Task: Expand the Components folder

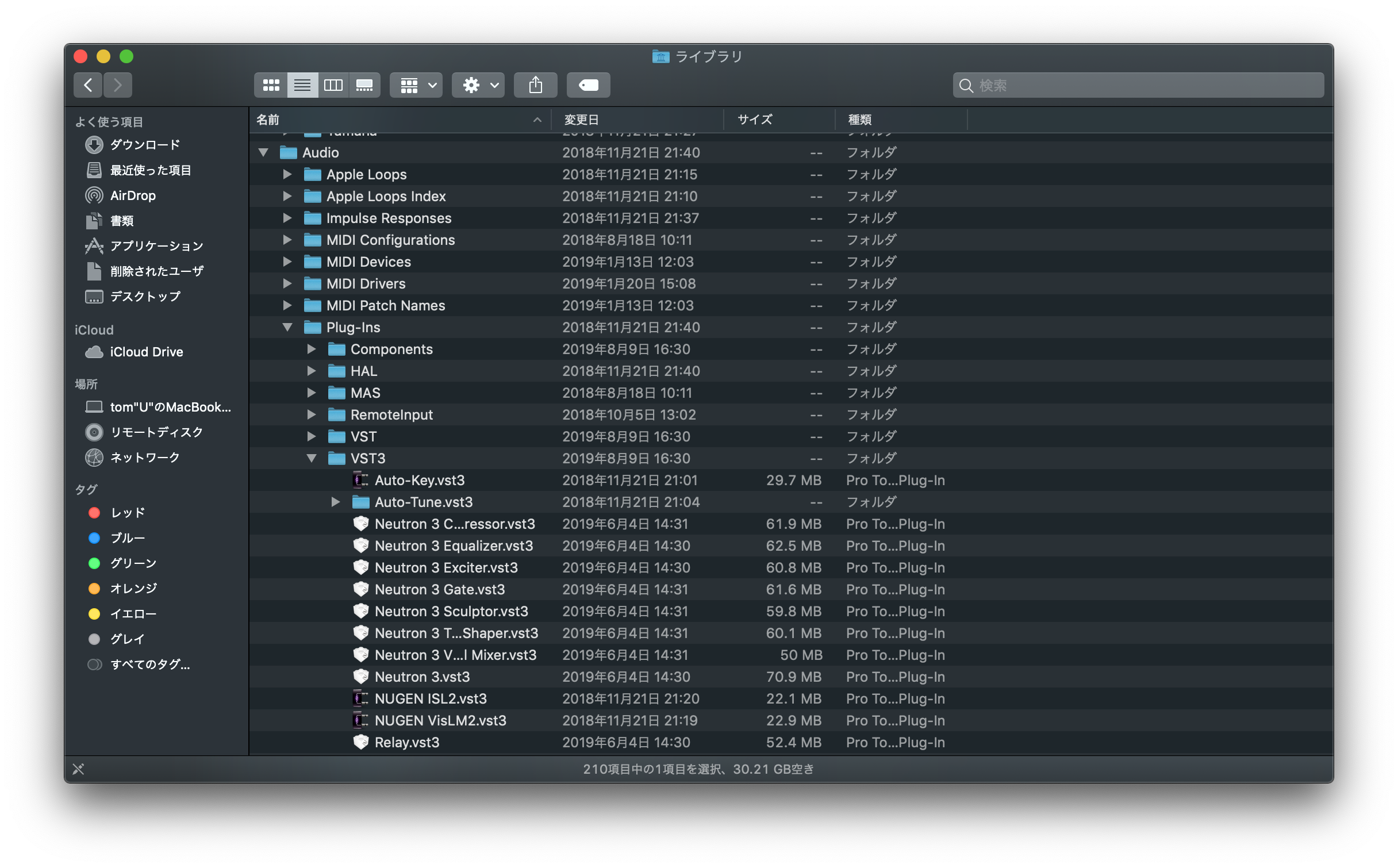Action: click(x=312, y=349)
